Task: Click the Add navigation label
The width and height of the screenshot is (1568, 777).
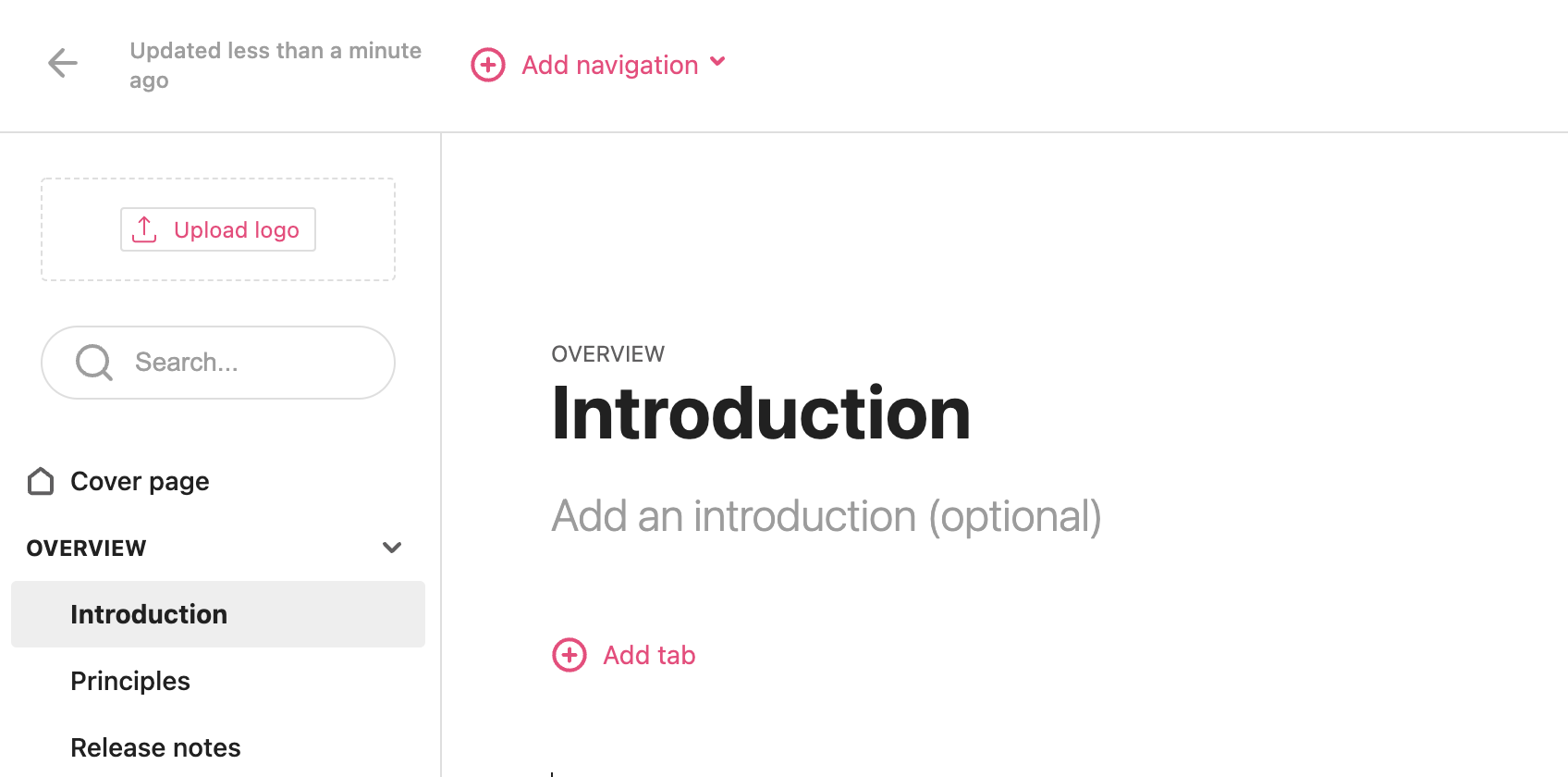Action: coord(609,65)
